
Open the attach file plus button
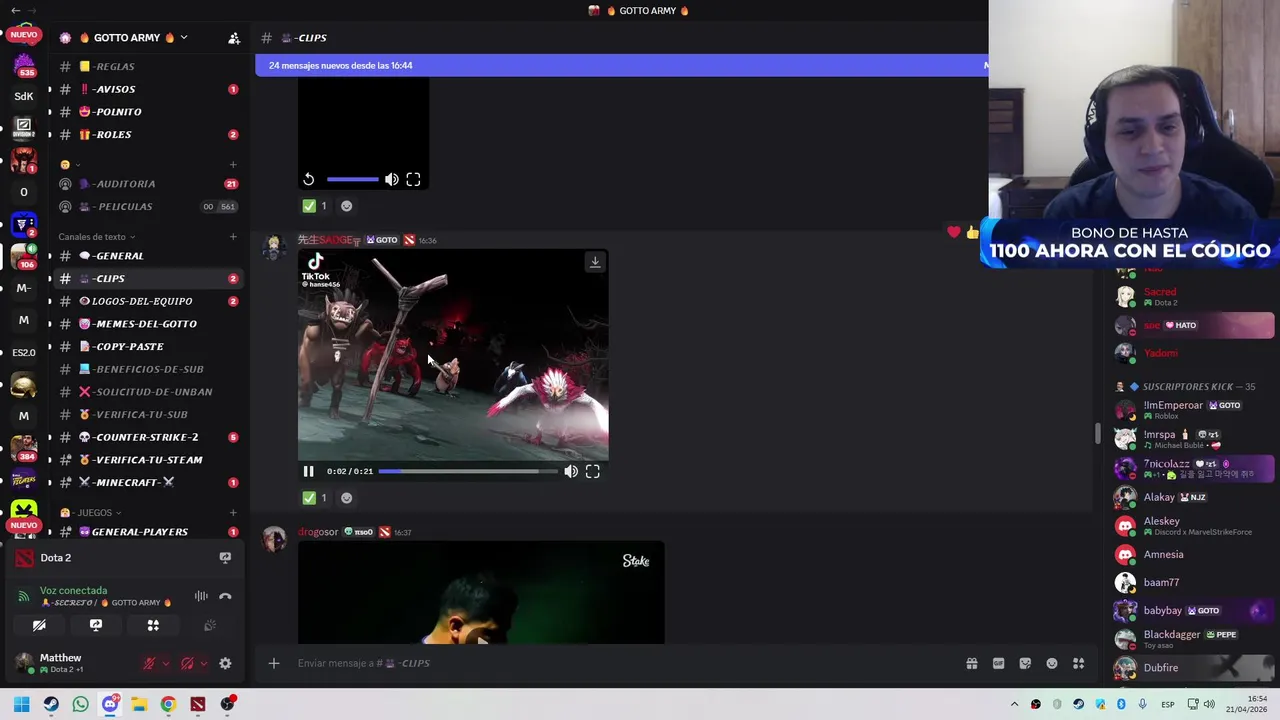(273, 663)
